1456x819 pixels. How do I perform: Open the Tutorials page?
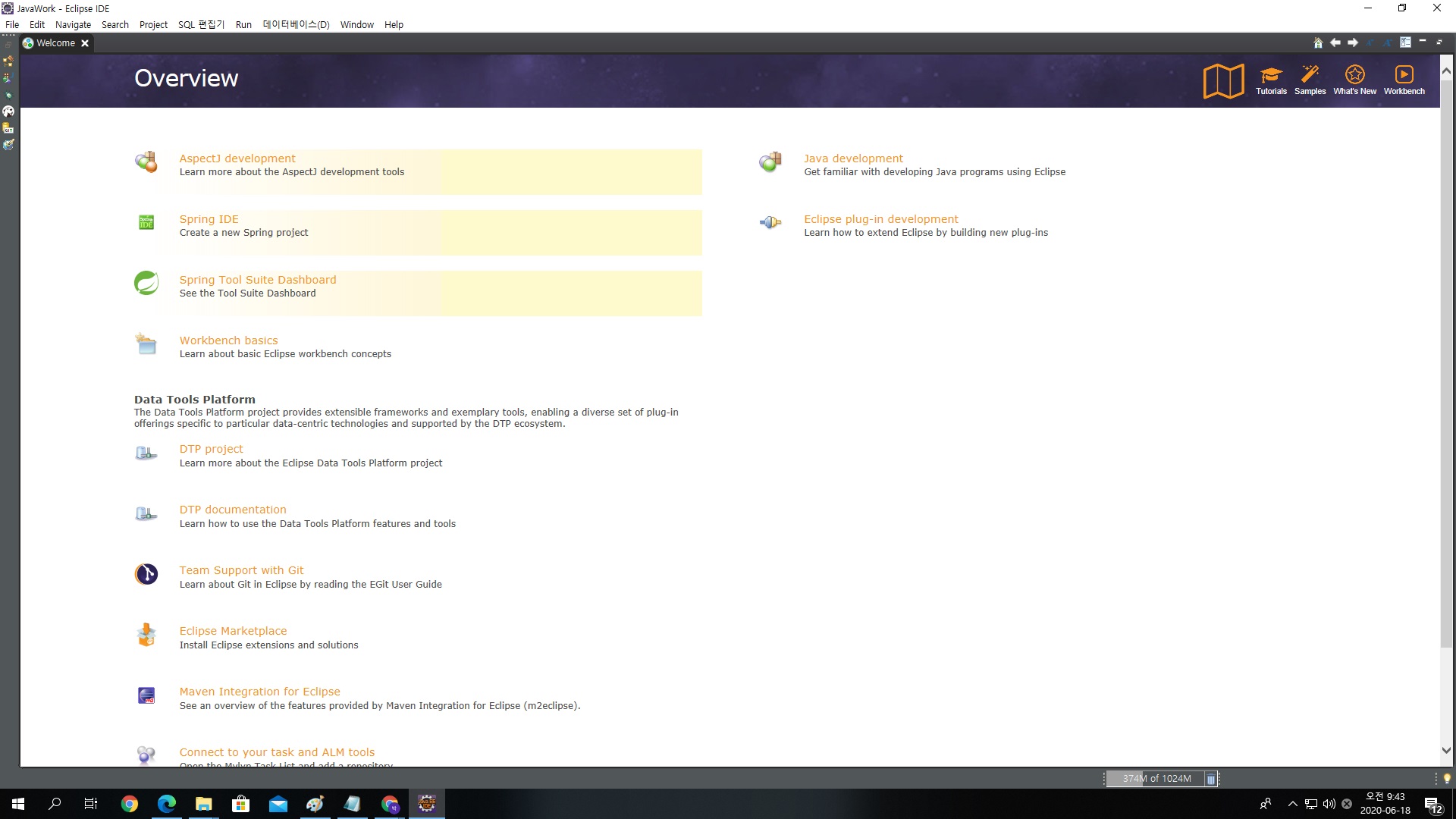point(1271,80)
